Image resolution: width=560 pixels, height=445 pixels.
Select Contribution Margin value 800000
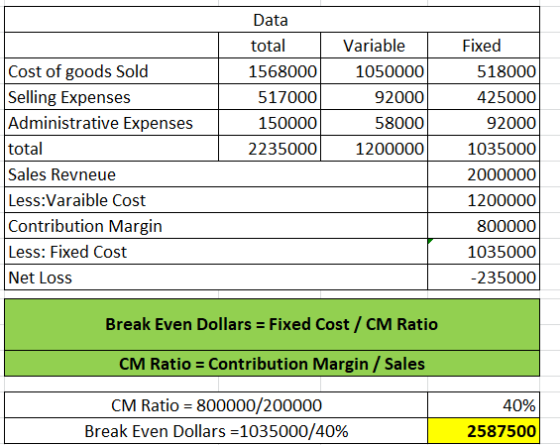[483, 225]
